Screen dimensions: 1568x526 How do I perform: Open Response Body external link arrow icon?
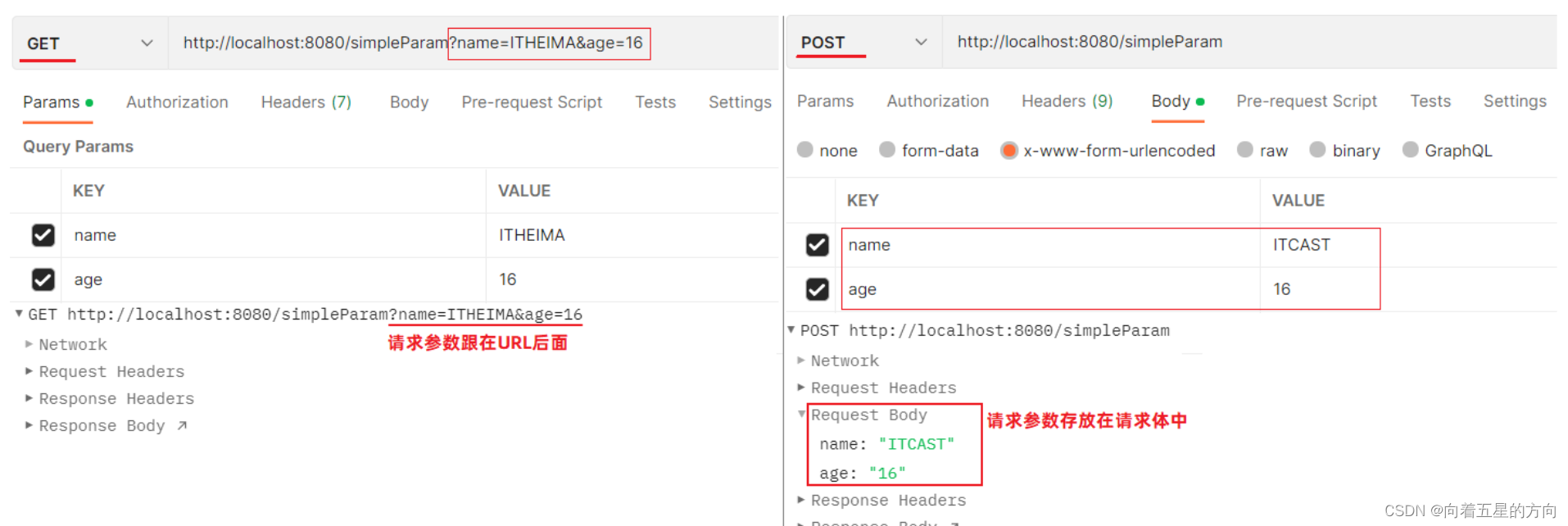point(182,425)
